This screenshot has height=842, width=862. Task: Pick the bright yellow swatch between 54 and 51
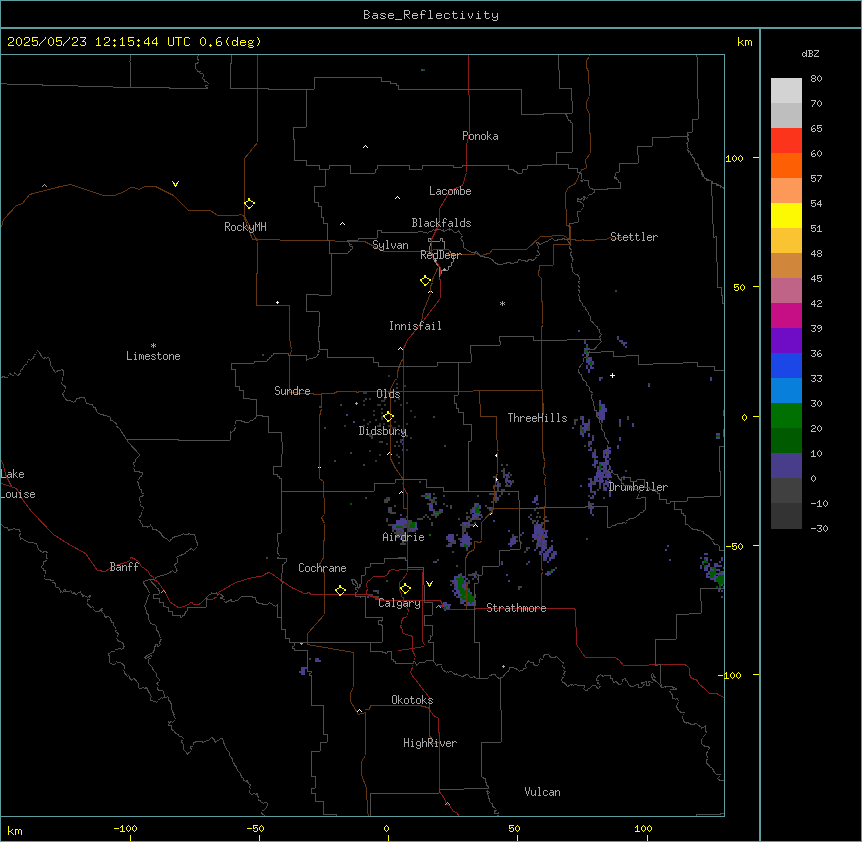coord(786,215)
